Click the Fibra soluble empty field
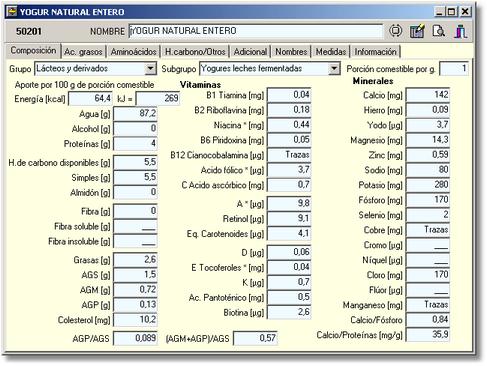 pyautogui.click(x=135, y=226)
